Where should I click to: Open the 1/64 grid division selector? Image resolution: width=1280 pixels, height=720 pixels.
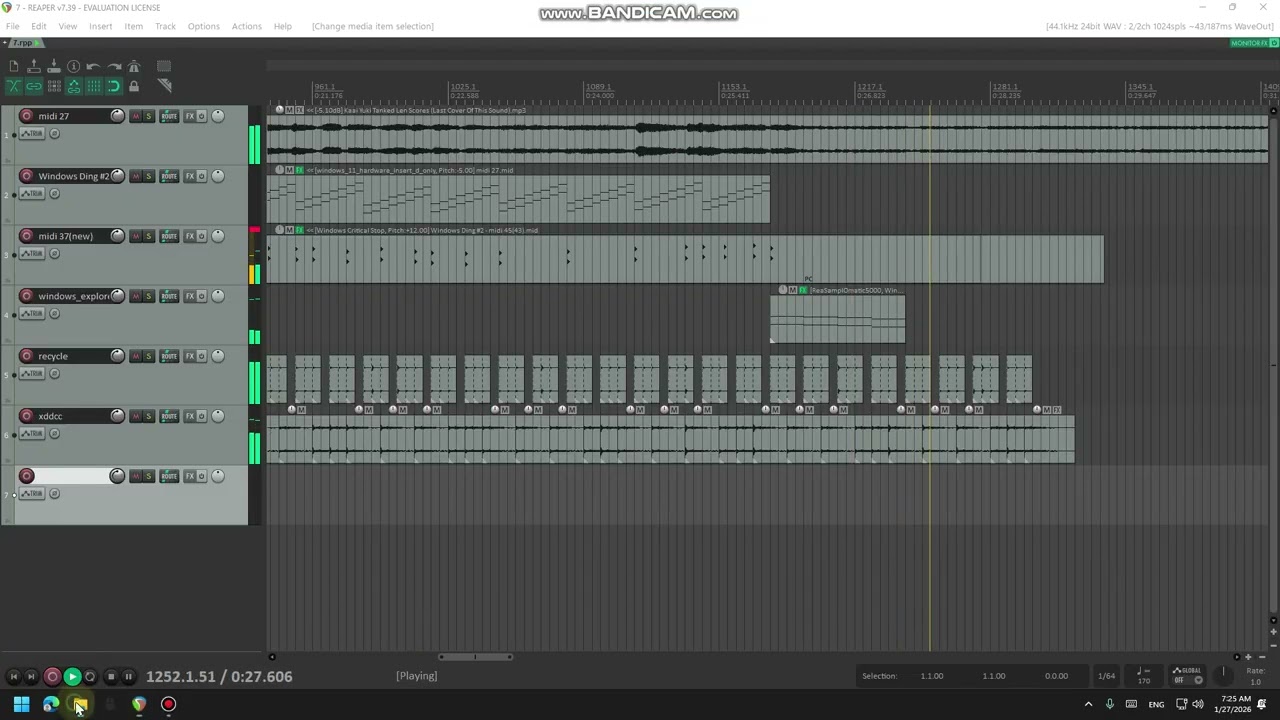[1107, 676]
